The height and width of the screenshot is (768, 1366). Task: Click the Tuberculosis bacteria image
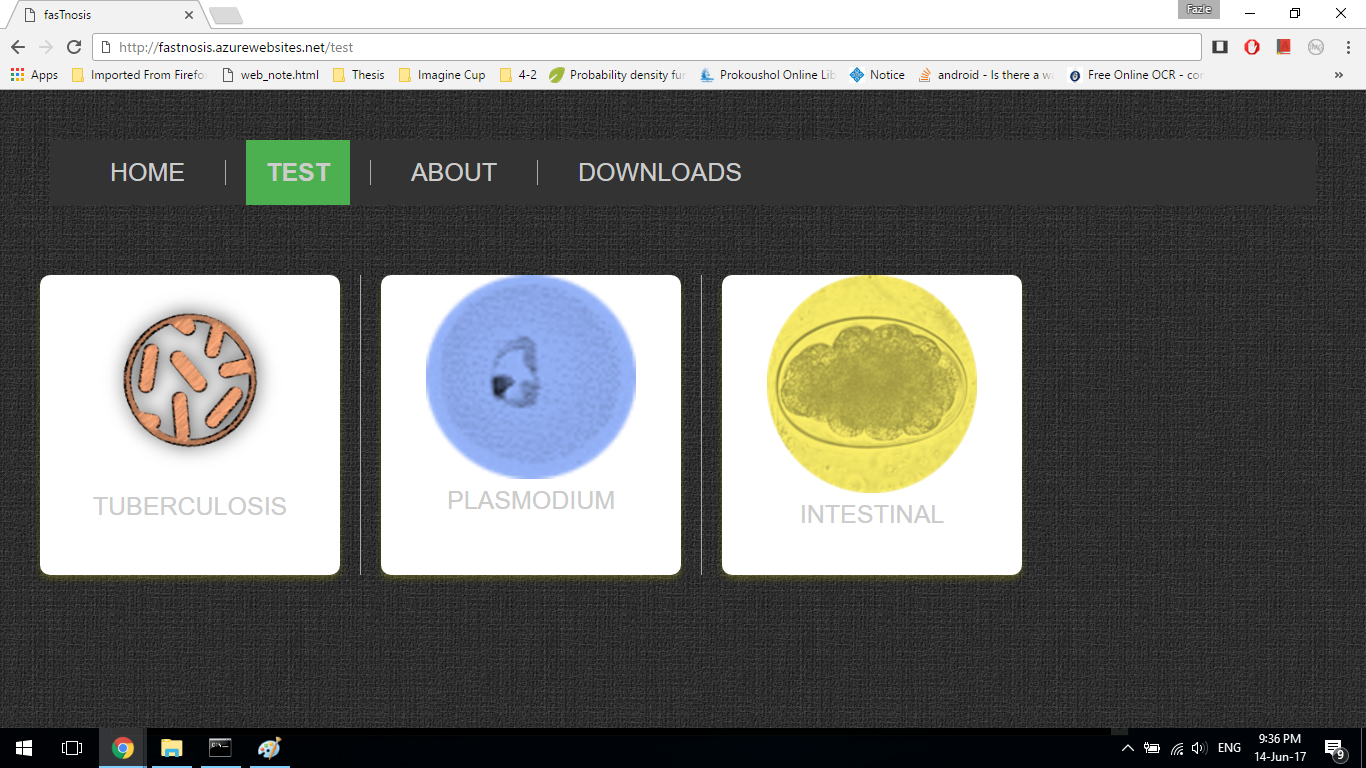(x=190, y=378)
